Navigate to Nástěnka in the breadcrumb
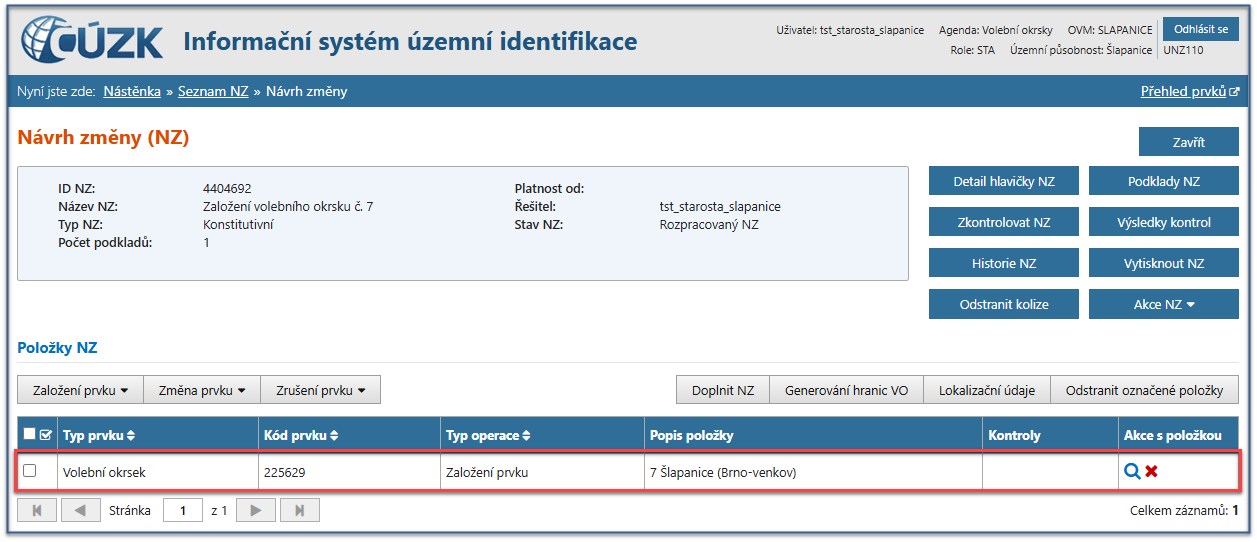The image size is (1257, 542). (x=132, y=91)
